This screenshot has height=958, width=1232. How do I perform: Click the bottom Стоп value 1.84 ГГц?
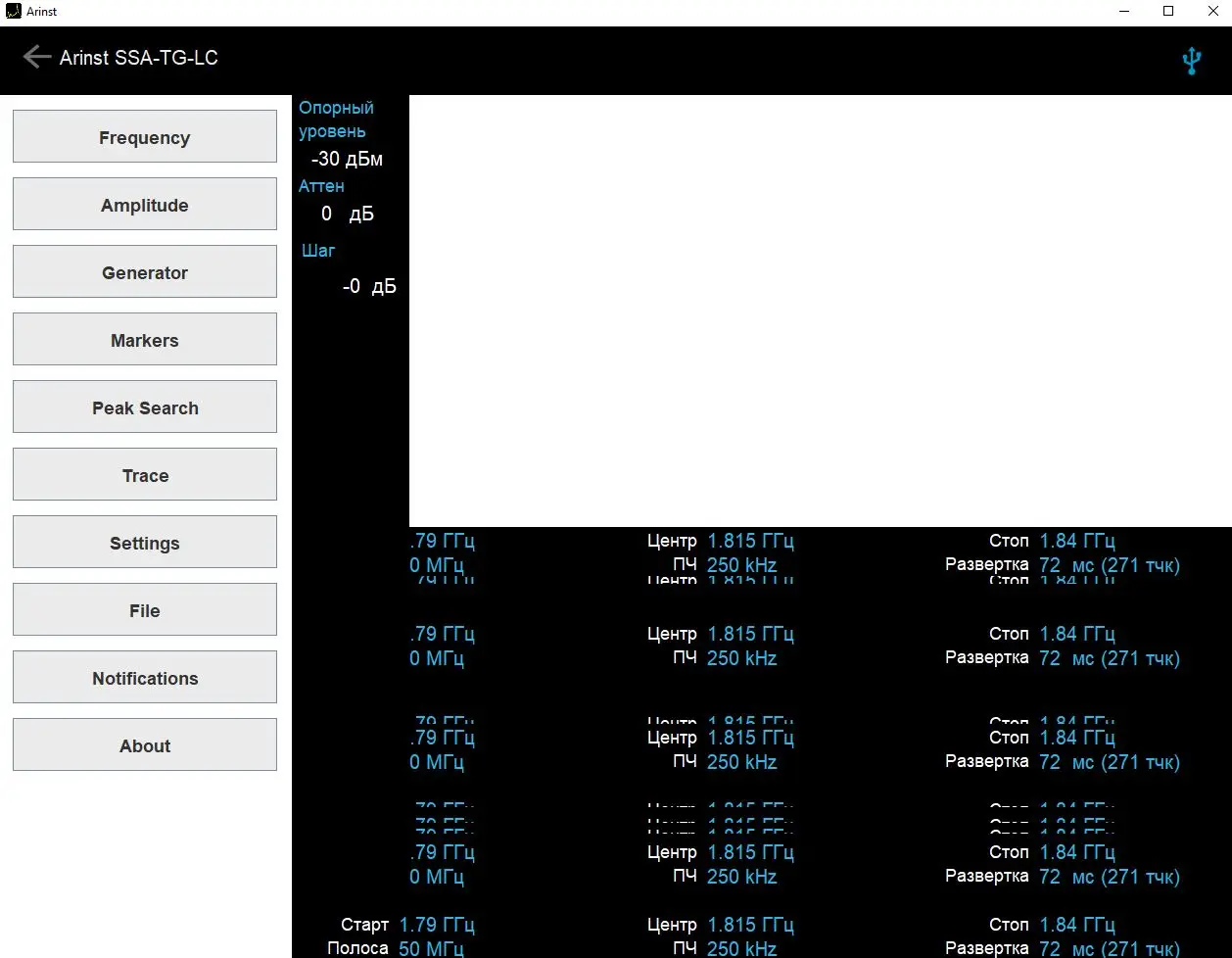(1077, 925)
